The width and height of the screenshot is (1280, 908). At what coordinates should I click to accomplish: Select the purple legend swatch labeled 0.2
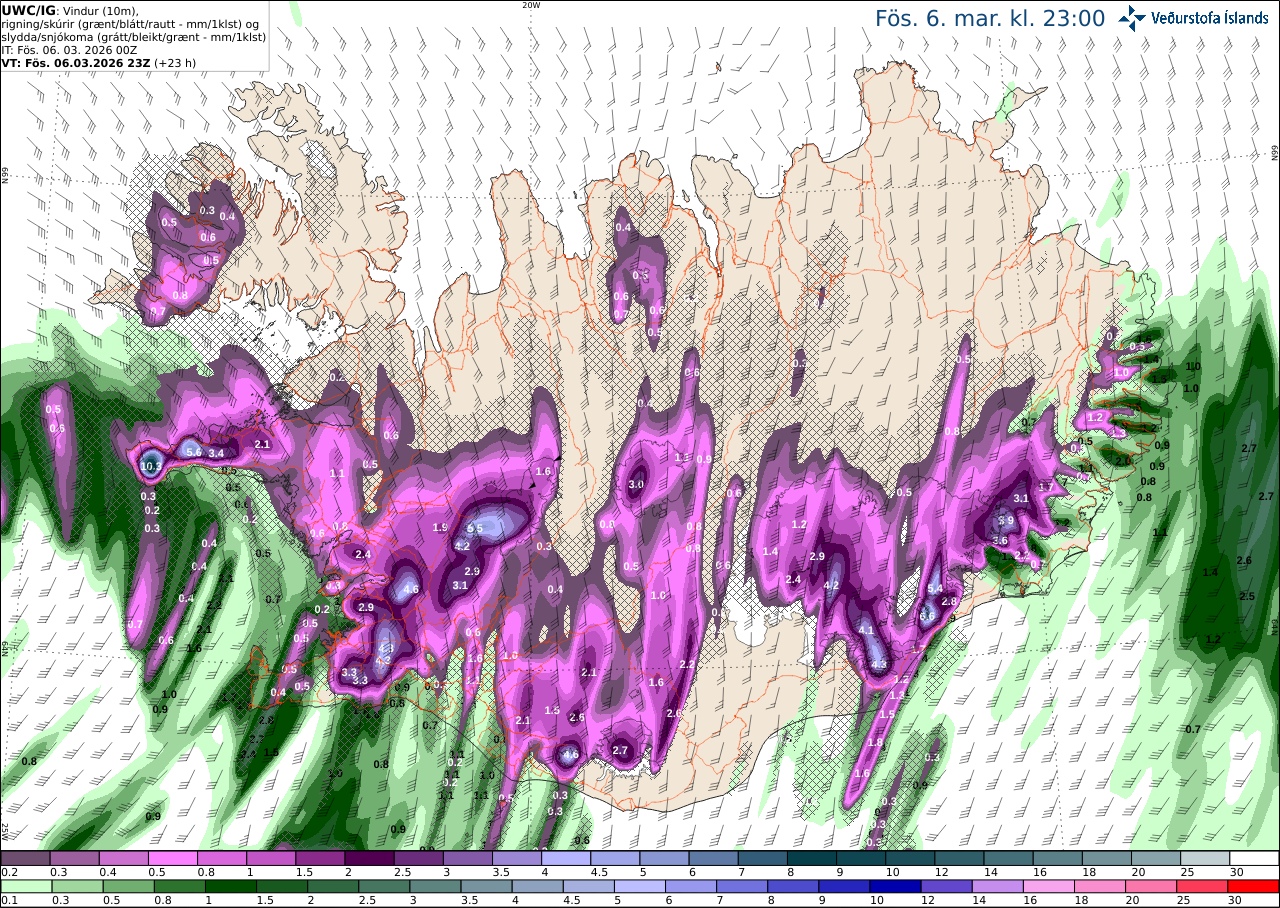(x=25, y=858)
